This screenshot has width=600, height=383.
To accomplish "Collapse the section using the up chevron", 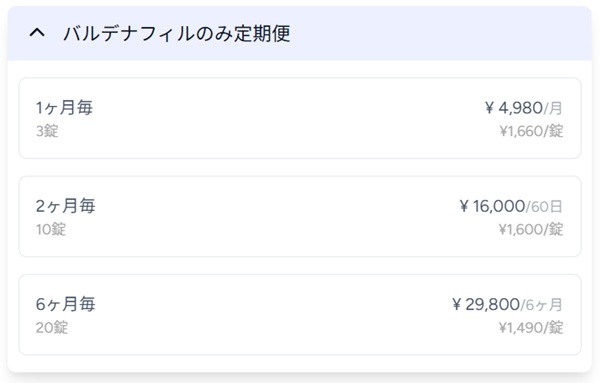I will [37, 33].
